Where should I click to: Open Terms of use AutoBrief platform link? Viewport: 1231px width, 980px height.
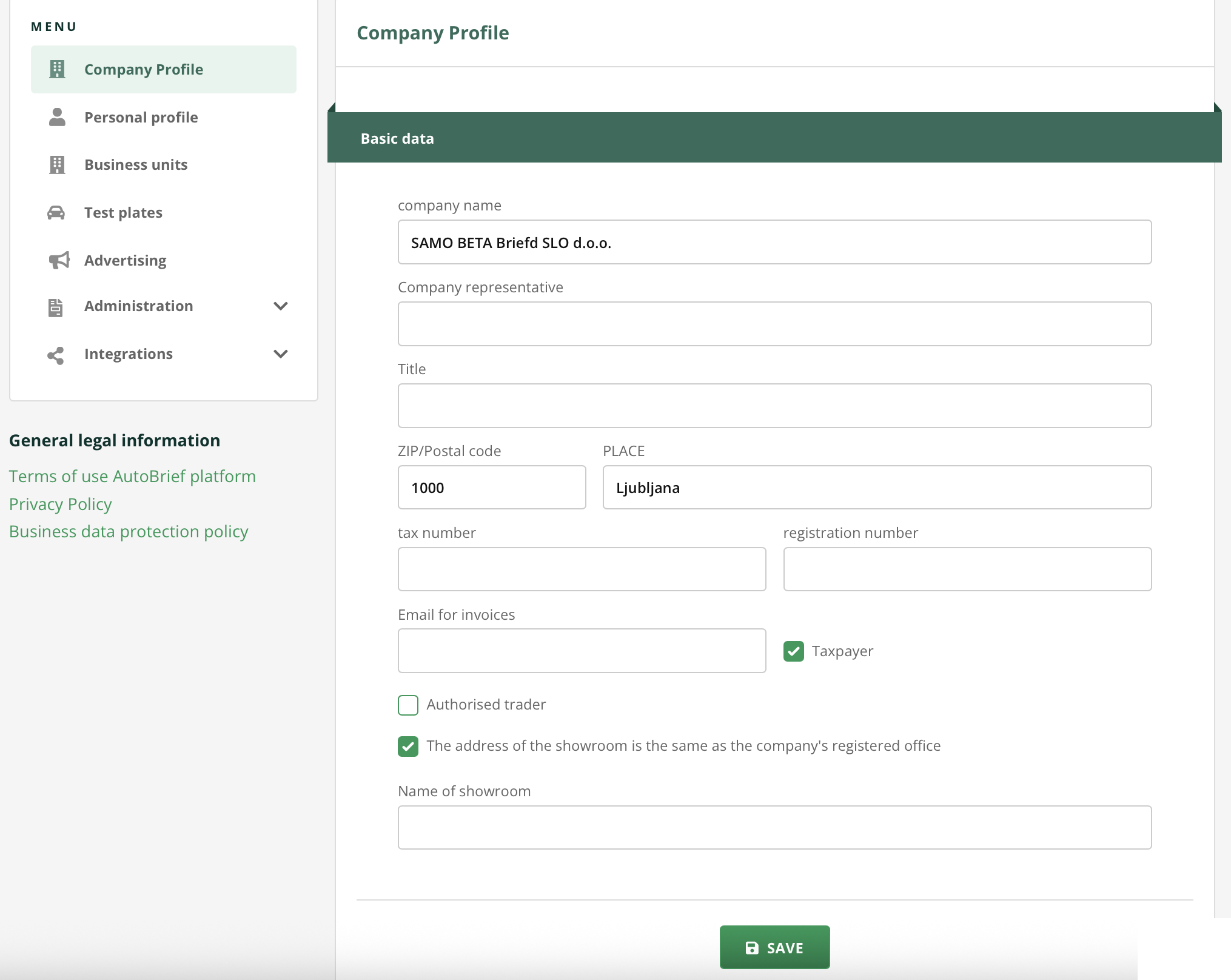(x=132, y=476)
